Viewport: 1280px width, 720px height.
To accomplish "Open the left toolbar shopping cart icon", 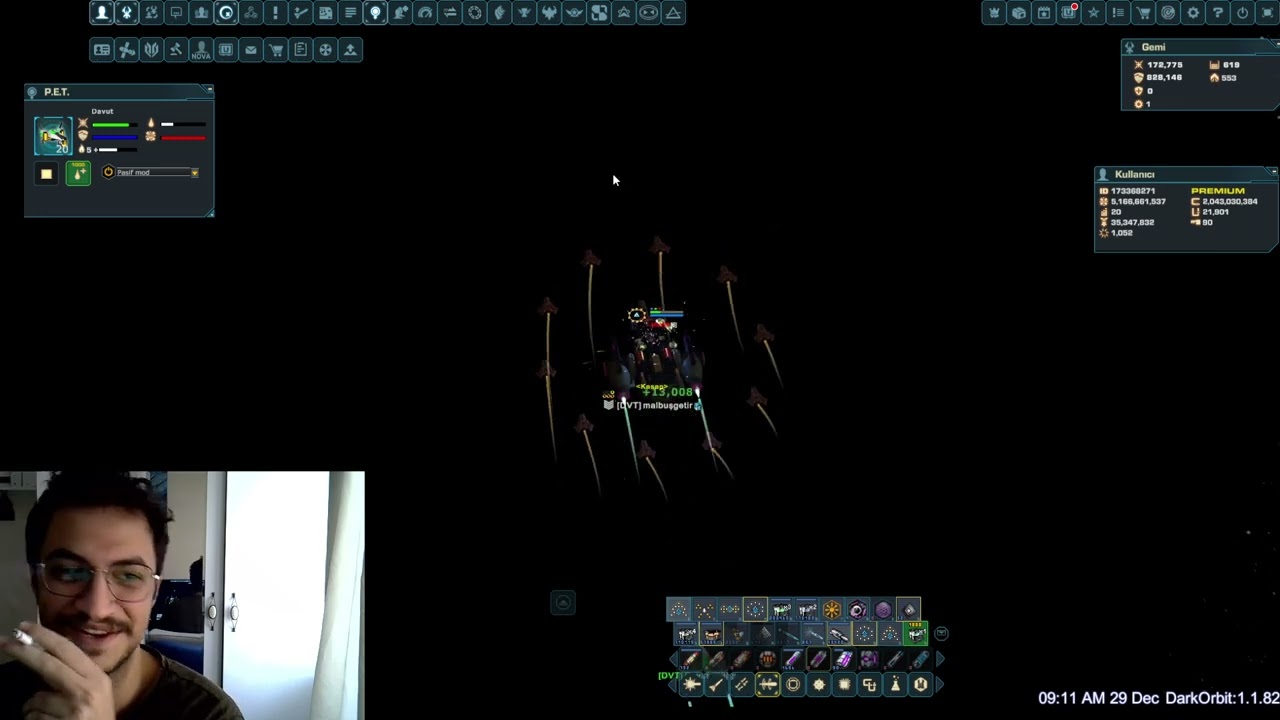I will click(x=276, y=49).
